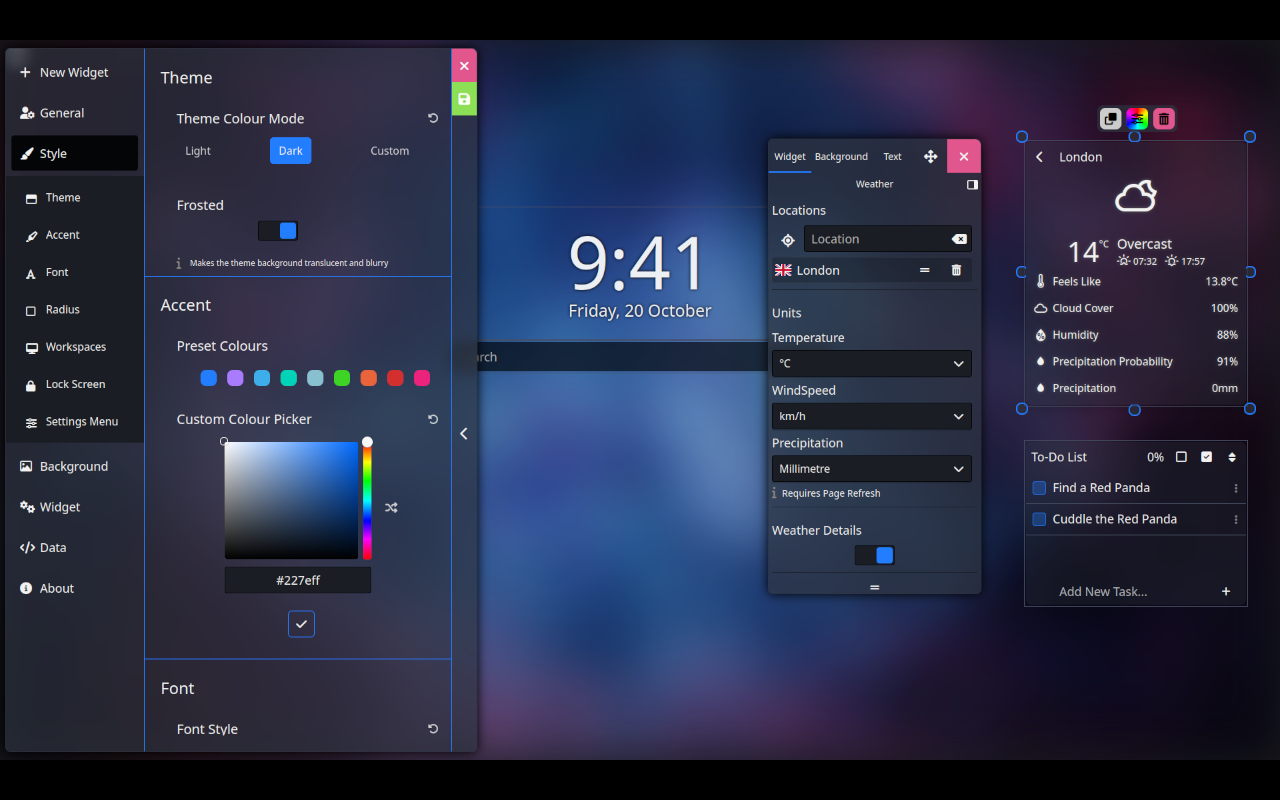
Task: Open the Text tab of the widget editor
Action: [x=892, y=156]
